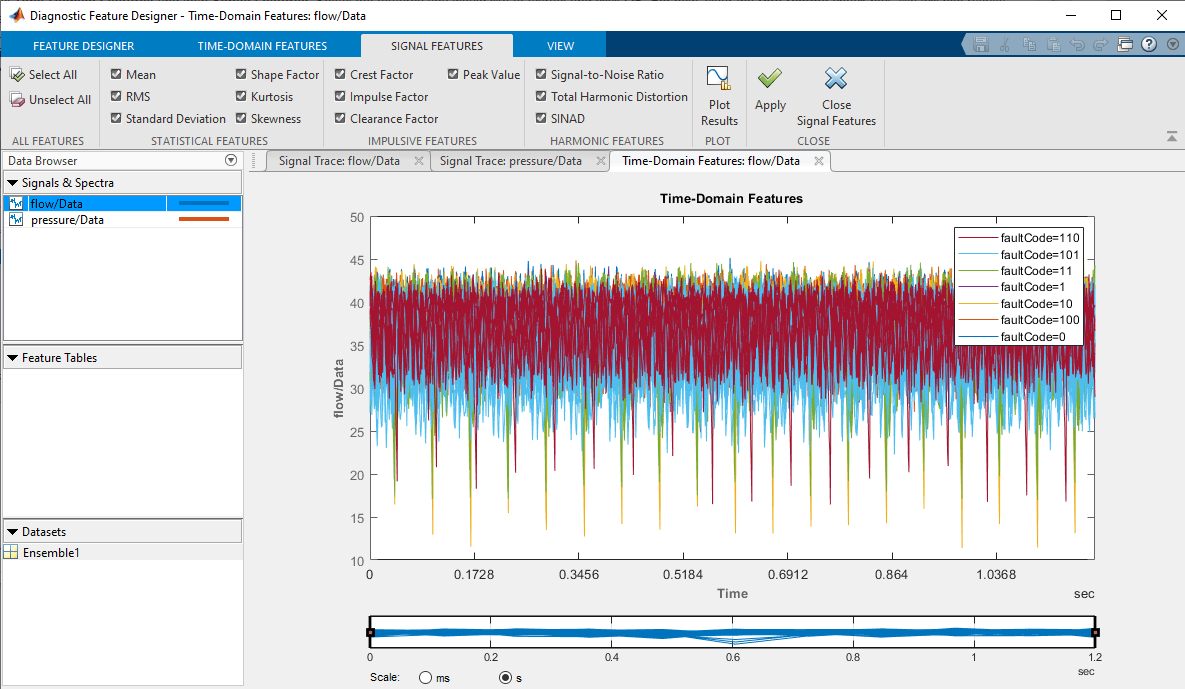
Task: Click the green Apply checkmark
Action: coord(769,79)
